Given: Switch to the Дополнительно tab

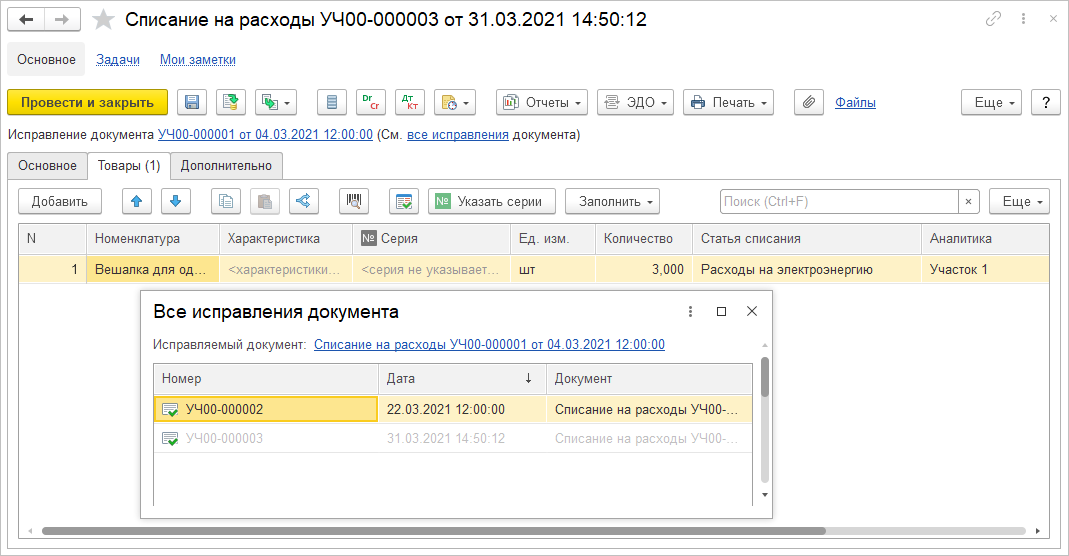Looking at the screenshot, I should 226,166.
